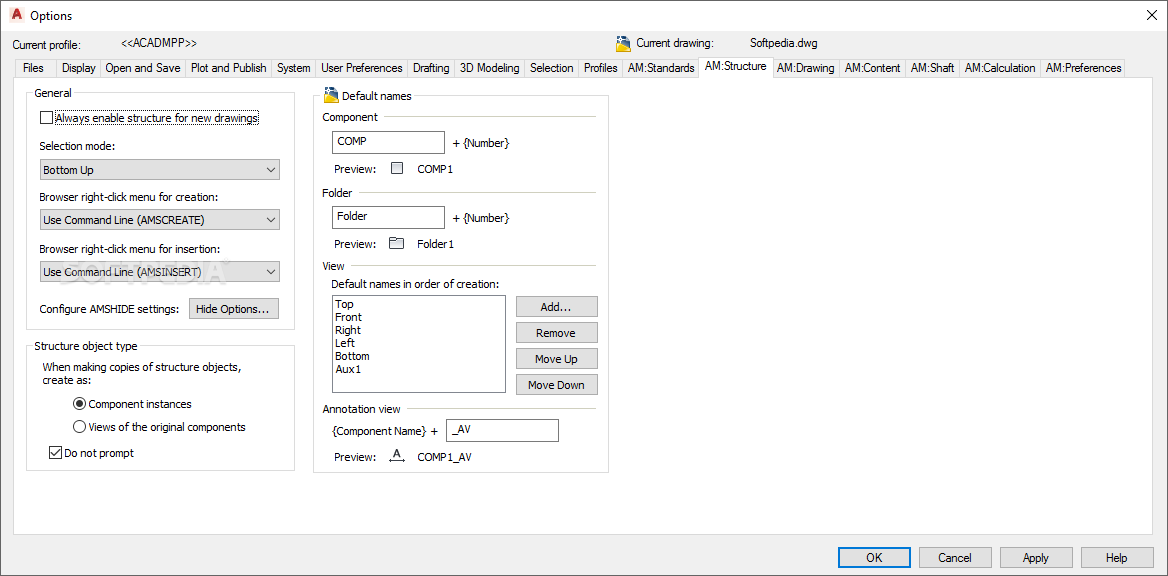Viewport: 1168px width, 576px height.
Task: Click the Move Up button
Action: coord(556,359)
